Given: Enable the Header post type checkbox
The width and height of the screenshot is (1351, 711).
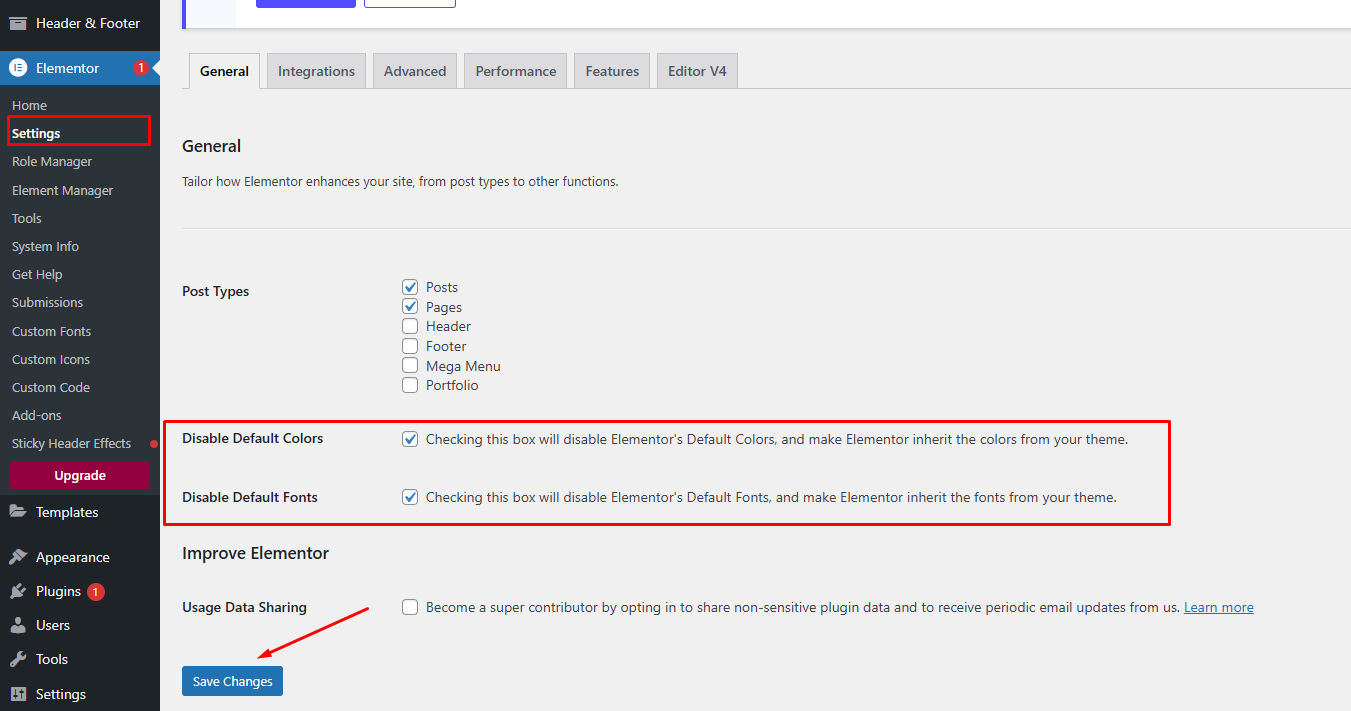Looking at the screenshot, I should click(x=410, y=326).
